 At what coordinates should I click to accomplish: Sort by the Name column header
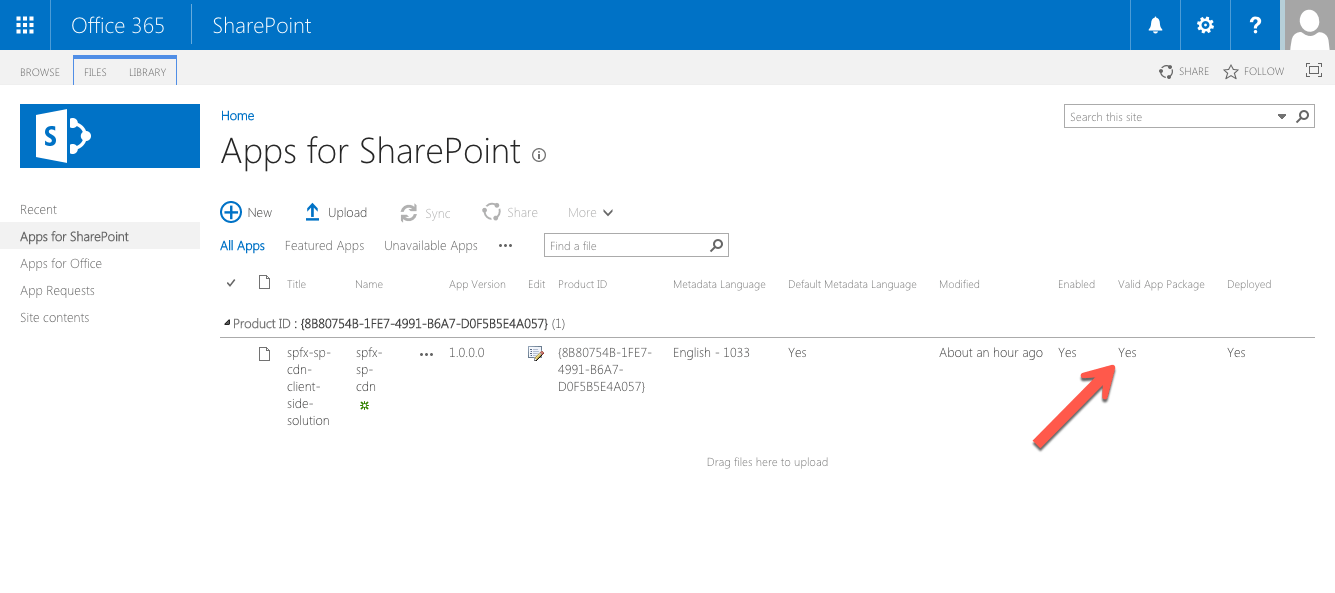click(x=369, y=284)
